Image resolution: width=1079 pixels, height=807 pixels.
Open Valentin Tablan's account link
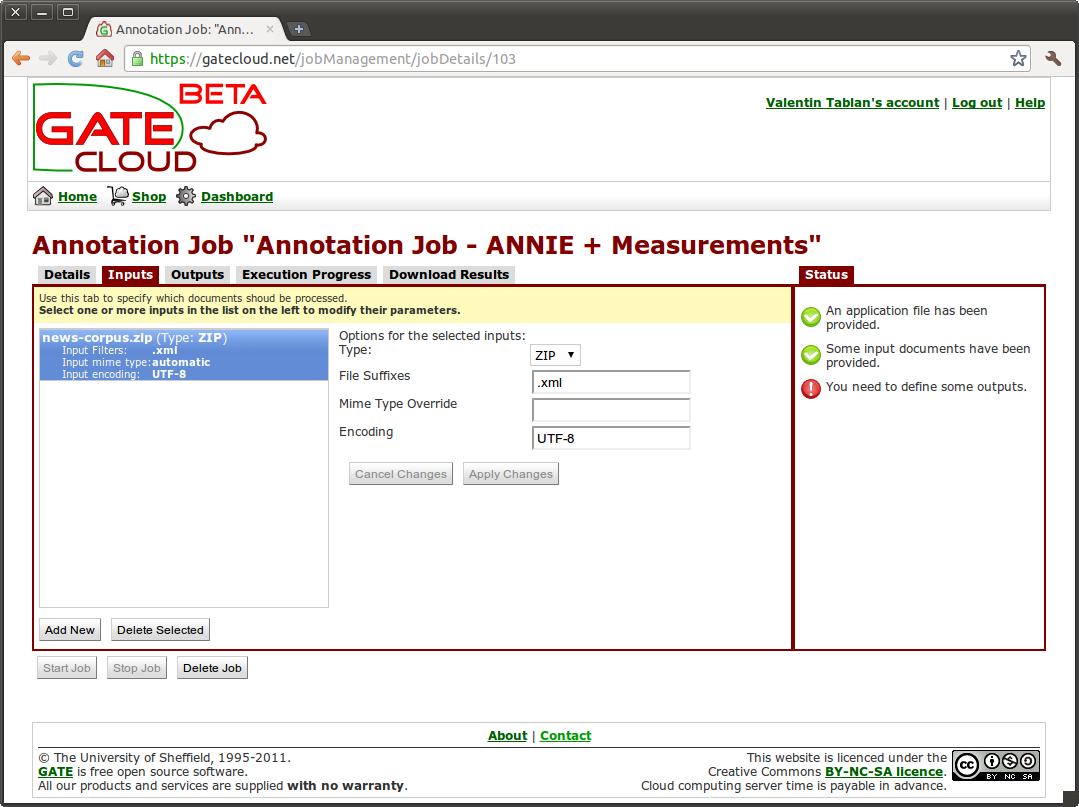[852, 103]
